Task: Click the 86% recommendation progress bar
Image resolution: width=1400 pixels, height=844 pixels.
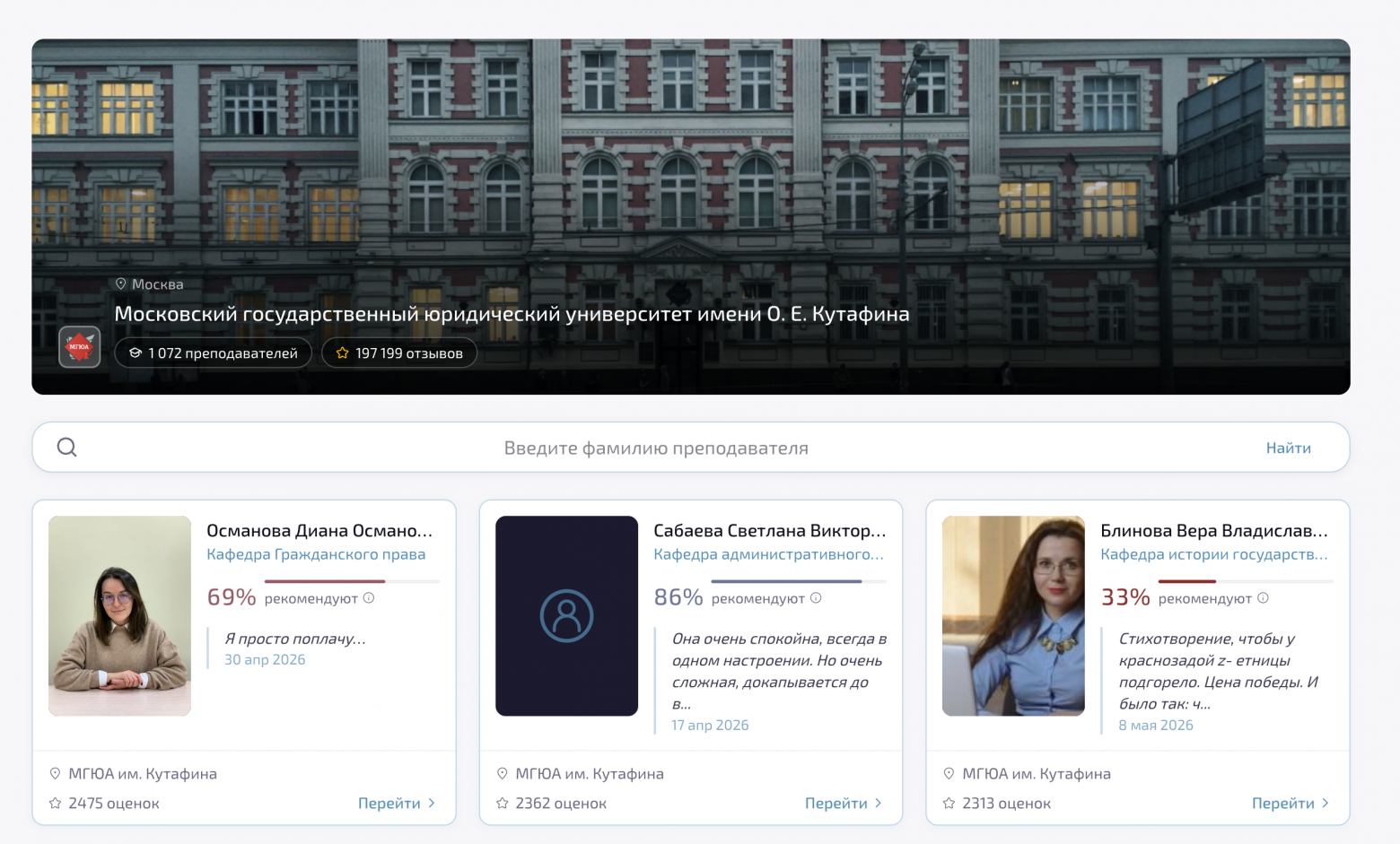Action: pyautogui.click(x=799, y=581)
